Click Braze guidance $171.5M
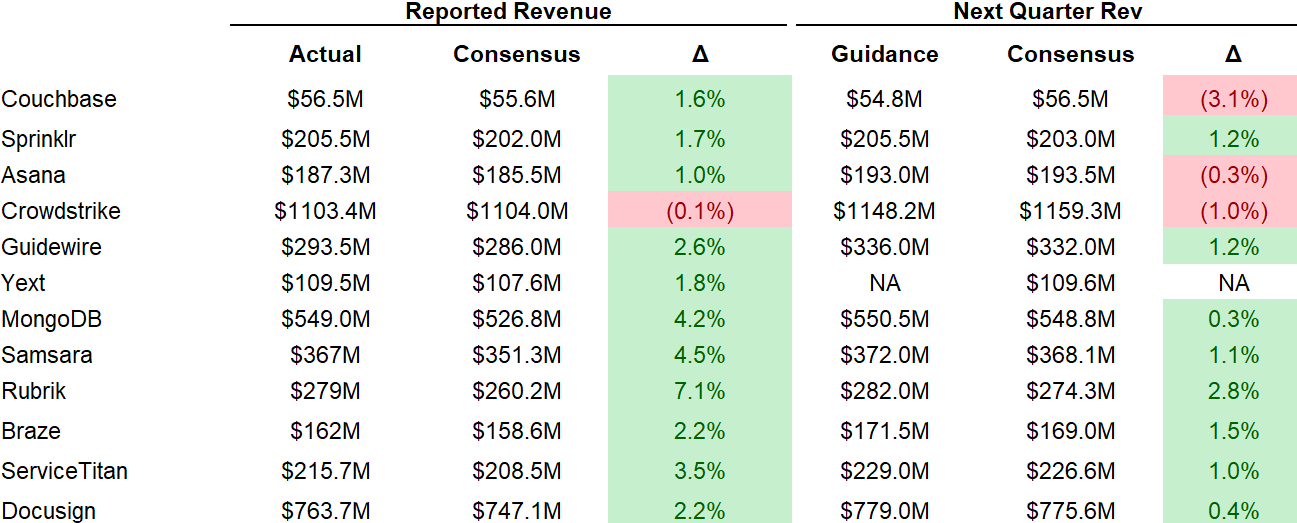The width and height of the screenshot is (1297, 523). pyautogui.click(x=884, y=431)
